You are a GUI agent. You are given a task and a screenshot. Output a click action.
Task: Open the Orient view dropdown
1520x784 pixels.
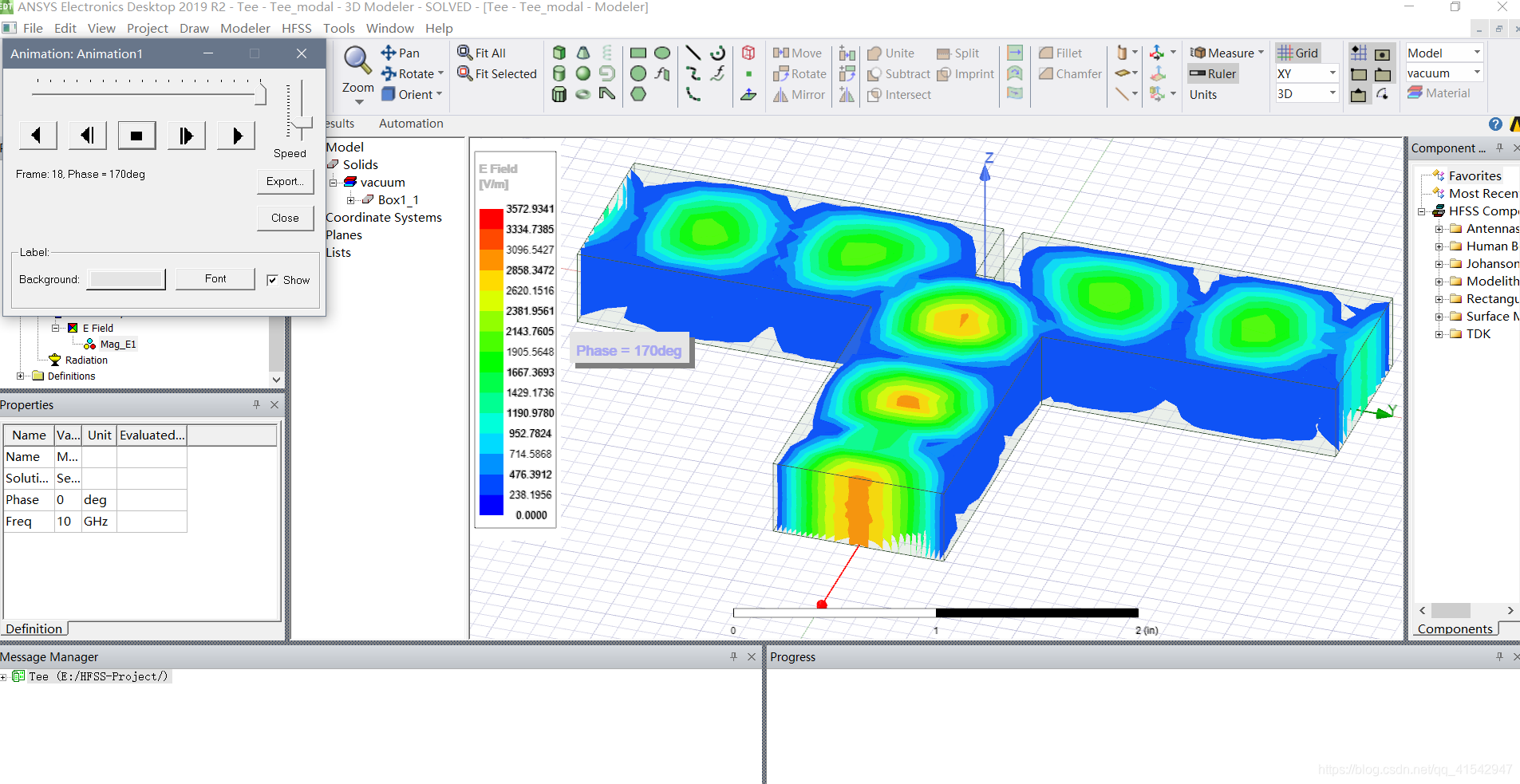(439, 94)
